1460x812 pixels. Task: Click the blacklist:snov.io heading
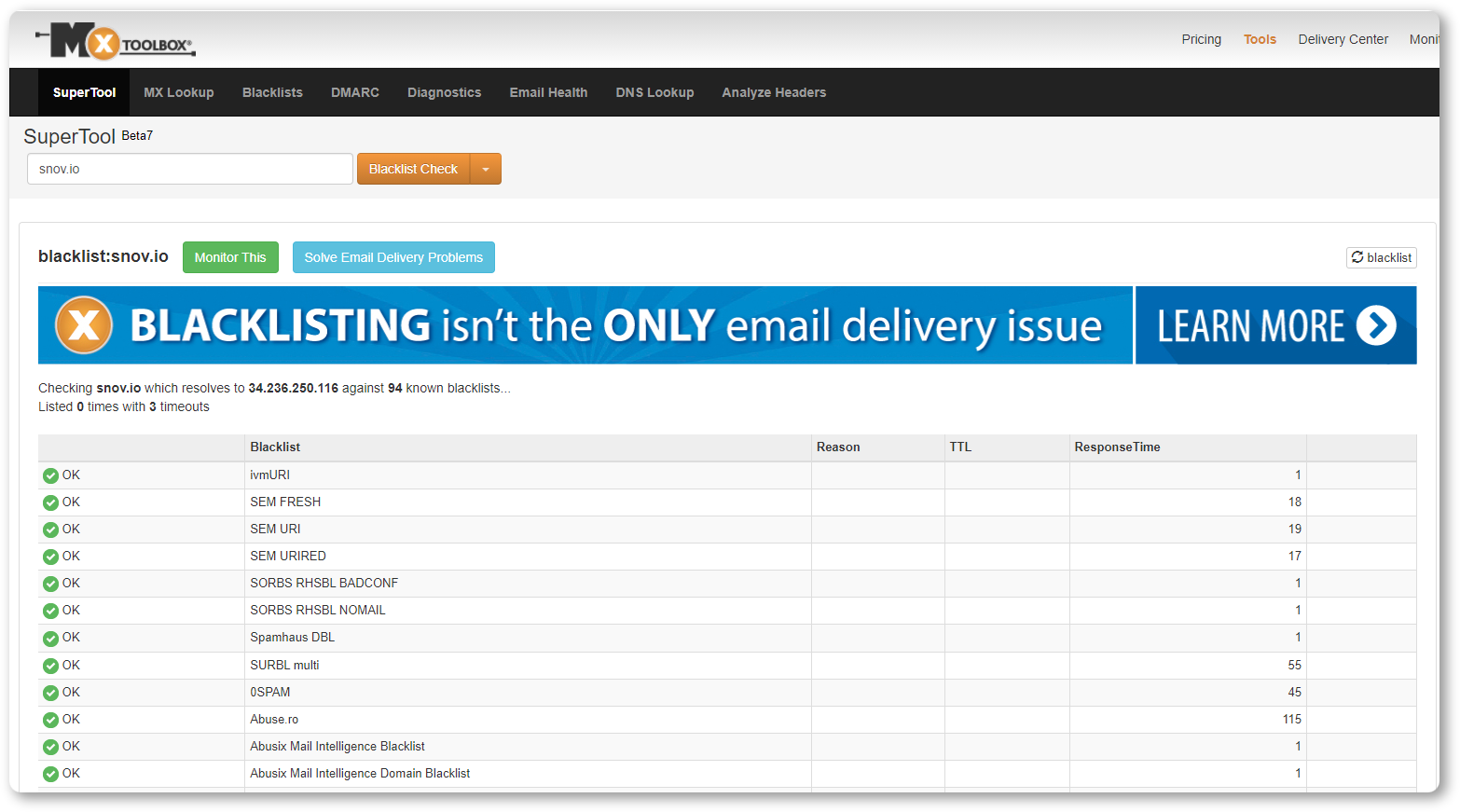(x=103, y=256)
